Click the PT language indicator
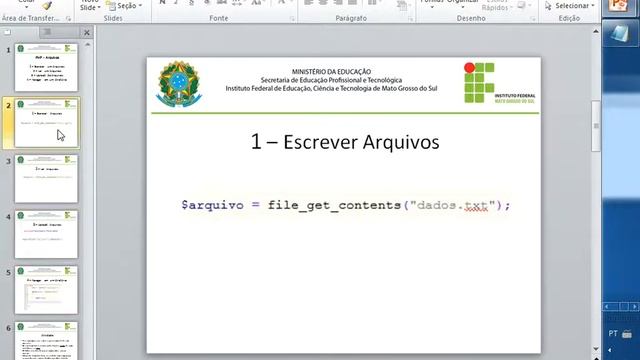Viewport: 640px width, 360px height. (x=613, y=333)
